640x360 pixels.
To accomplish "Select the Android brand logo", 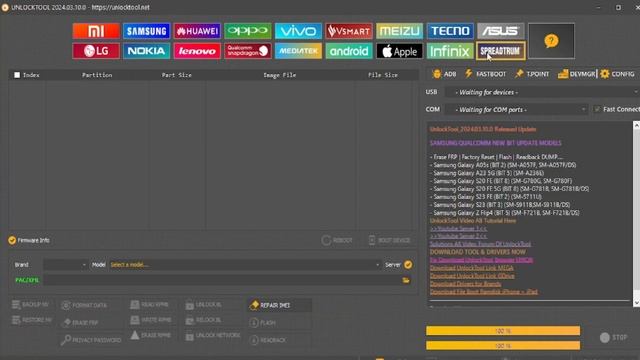I will (x=349, y=51).
